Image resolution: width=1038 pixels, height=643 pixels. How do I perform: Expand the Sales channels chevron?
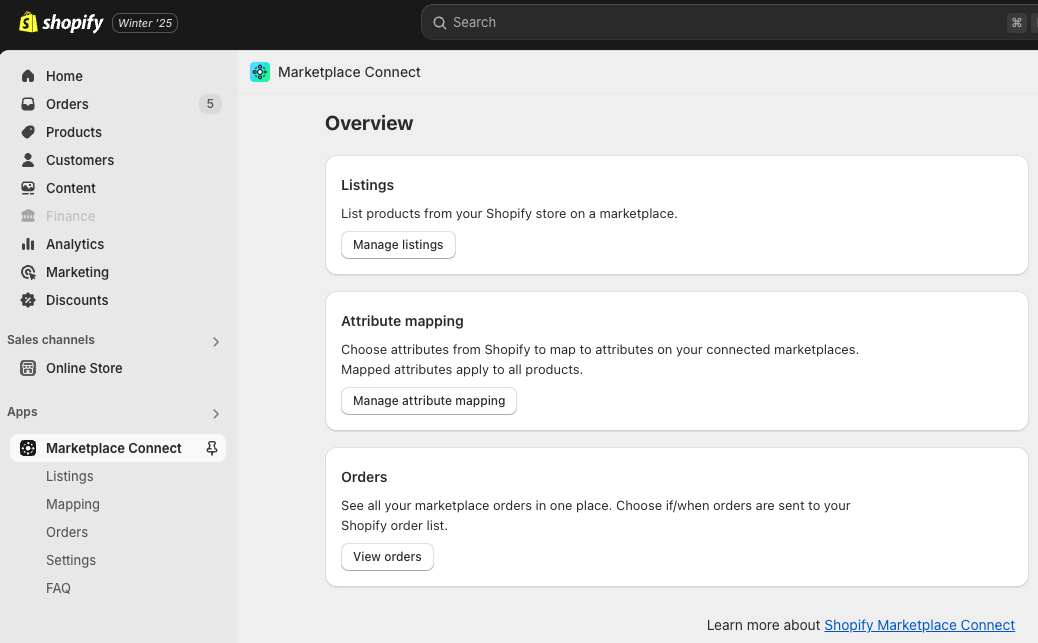coord(216,342)
